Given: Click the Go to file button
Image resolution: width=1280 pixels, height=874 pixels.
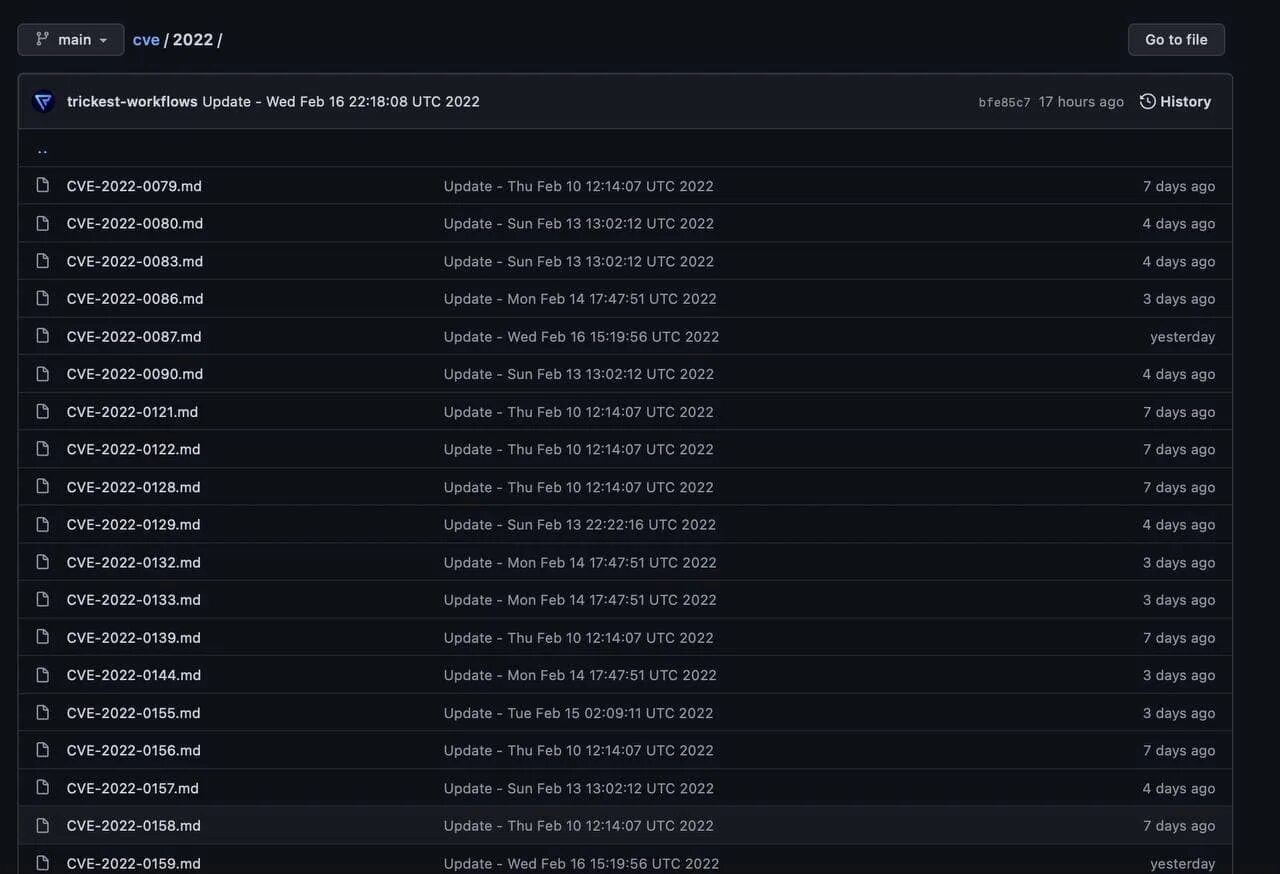Looking at the screenshot, I should [x=1176, y=40].
